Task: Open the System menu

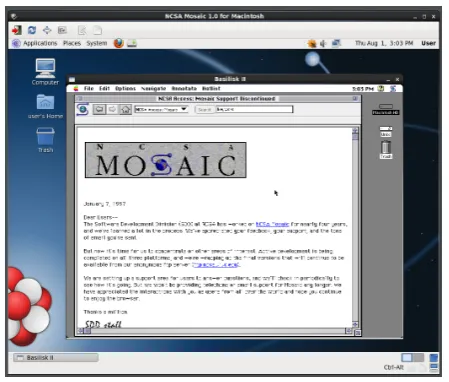Action: (97, 43)
